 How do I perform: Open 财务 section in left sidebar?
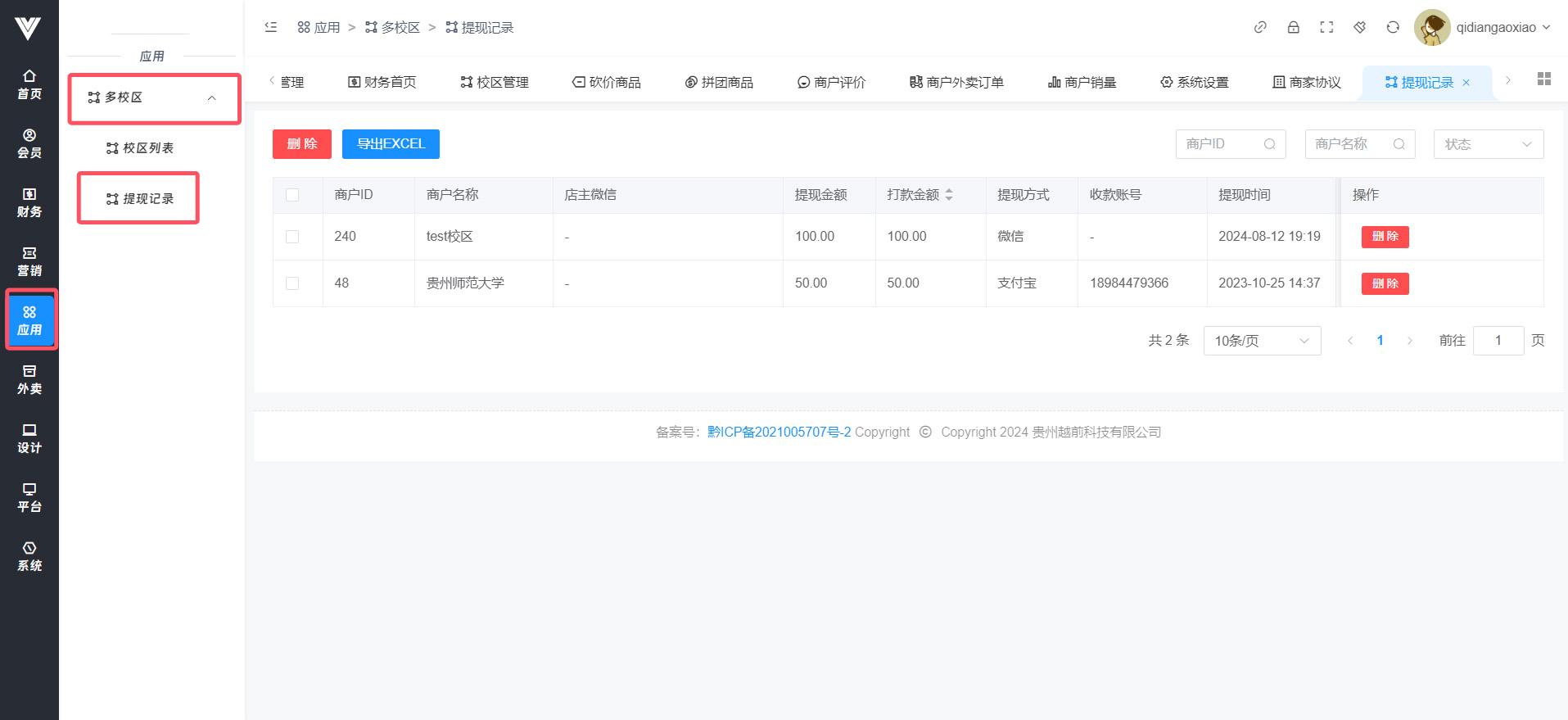click(x=29, y=202)
